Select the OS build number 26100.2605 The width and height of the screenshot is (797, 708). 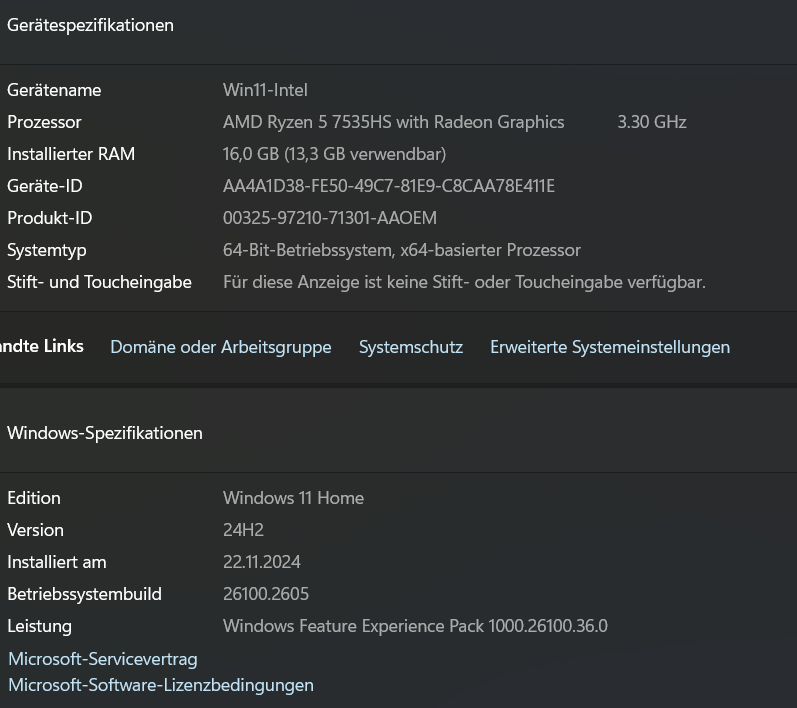click(265, 594)
